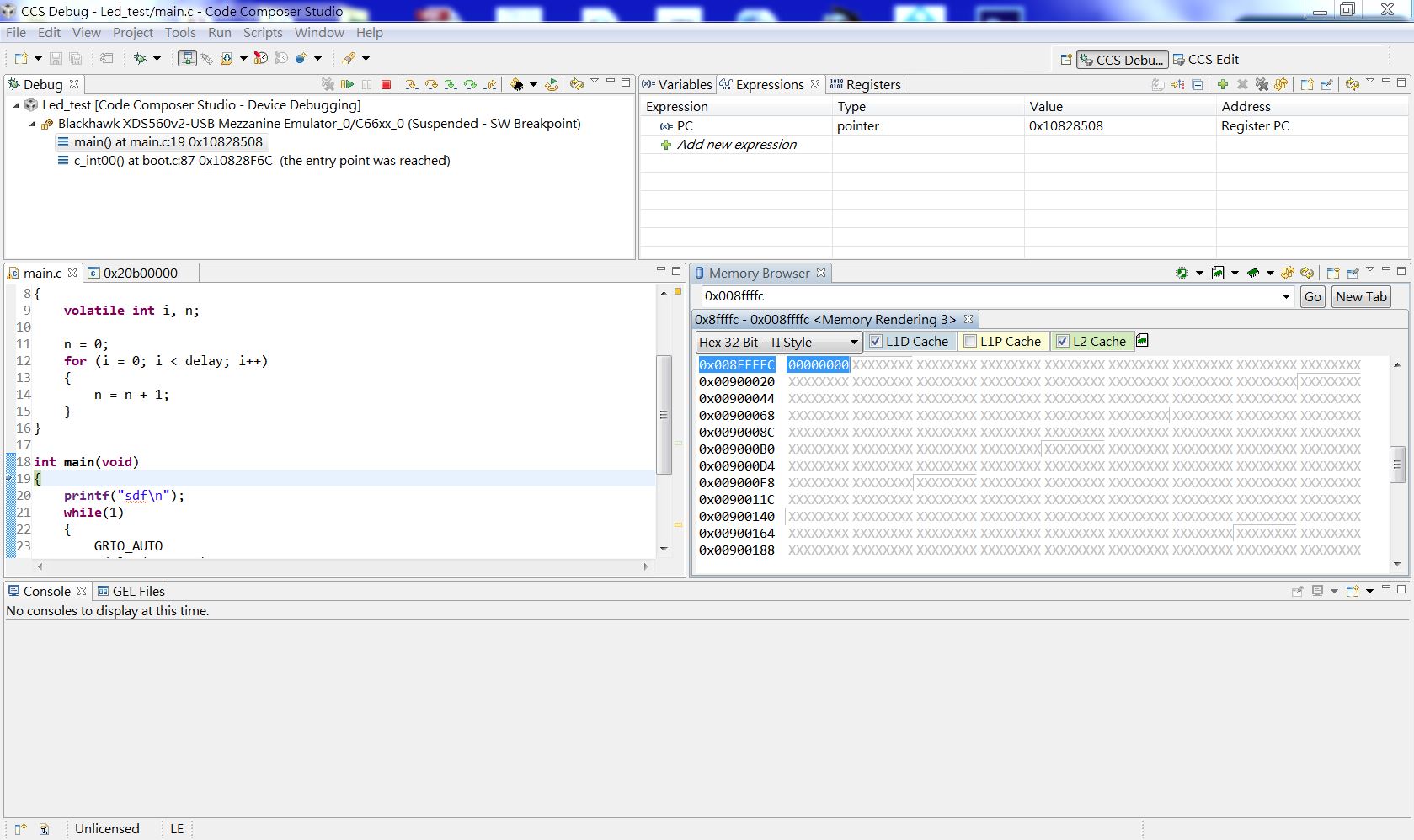This screenshot has width=1414, height=840.
Task: Open dropdown arrow next to Load program icon
Action: coord(243,58)
